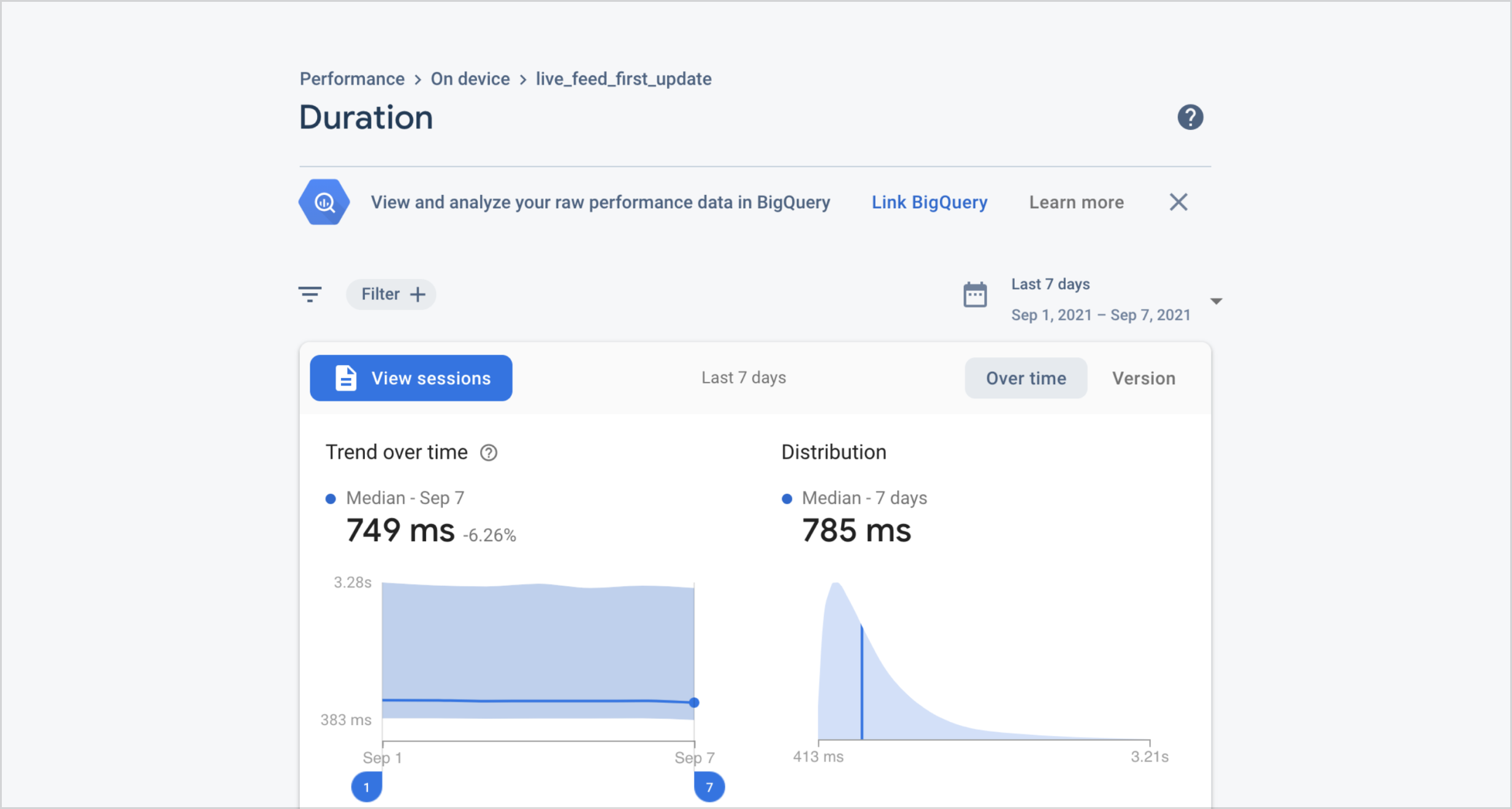Viewport: 1512px width, 809px height.
Task: Click the Learn more link
Action: coord(1076,202)
